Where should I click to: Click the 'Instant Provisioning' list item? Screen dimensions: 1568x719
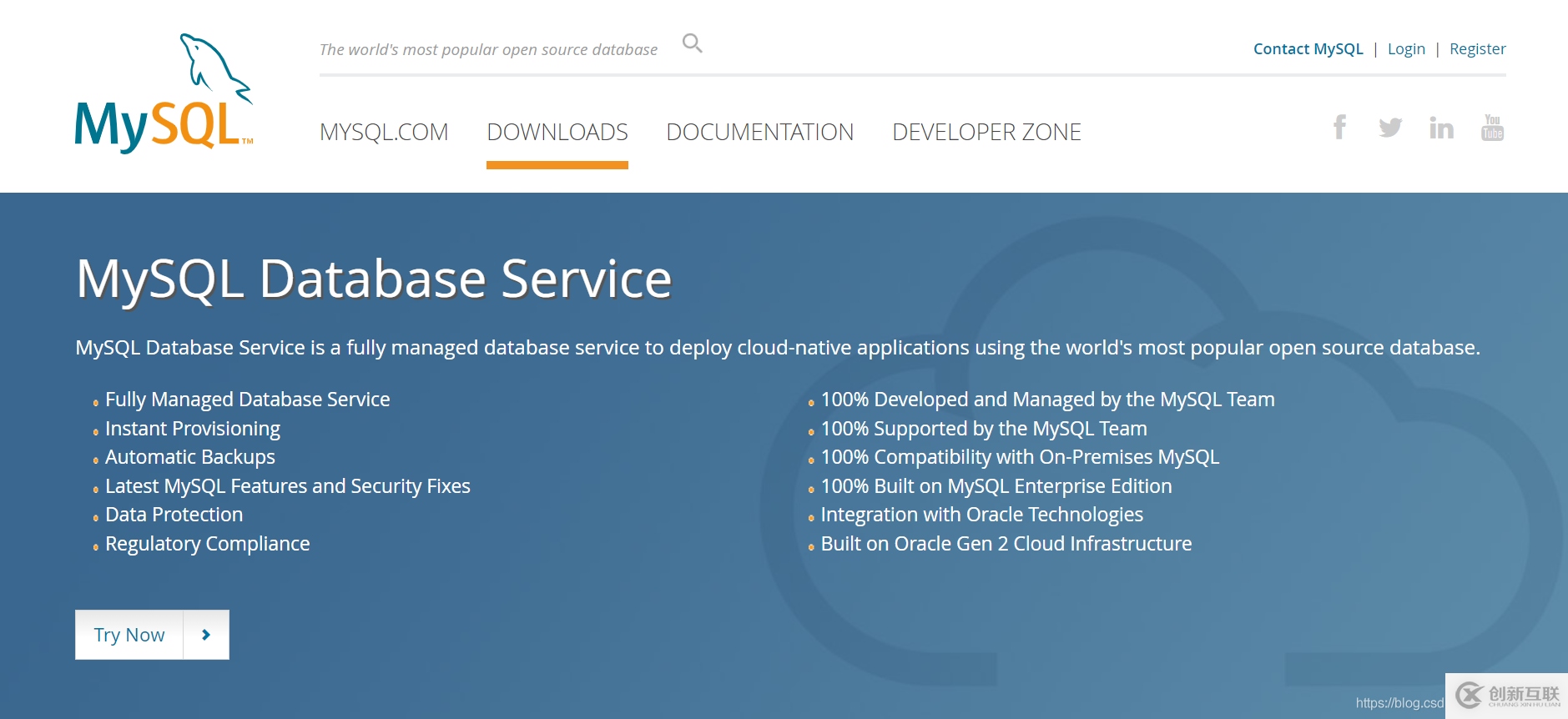(193, 429)
